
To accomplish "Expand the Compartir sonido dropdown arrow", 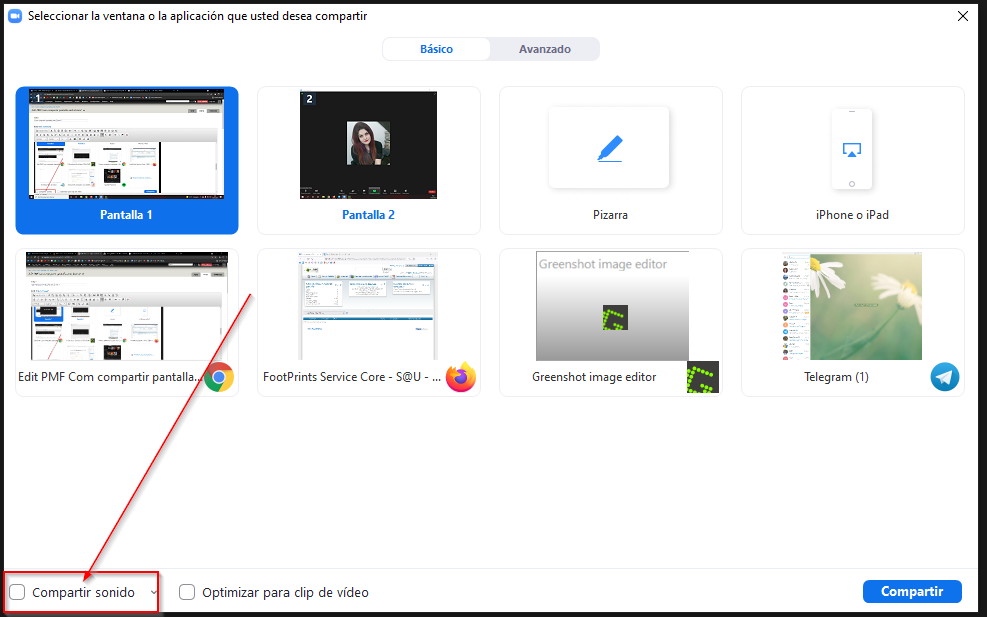I will [x=153, y=592].
